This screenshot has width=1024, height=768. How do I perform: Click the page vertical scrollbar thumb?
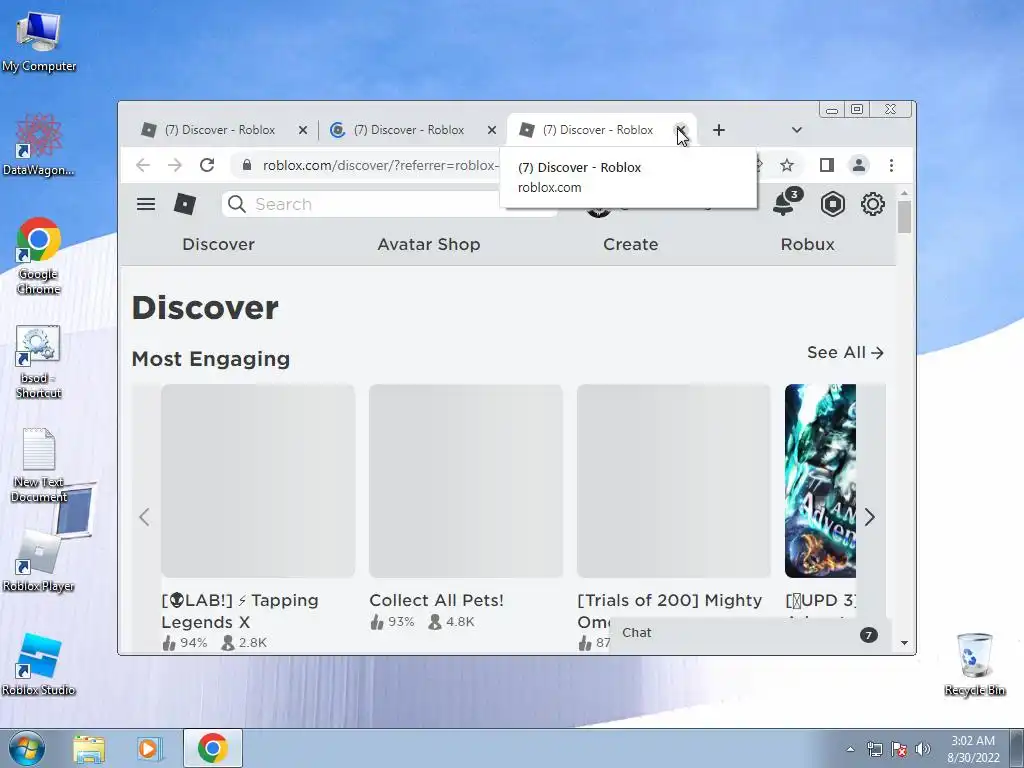[904, 217]
